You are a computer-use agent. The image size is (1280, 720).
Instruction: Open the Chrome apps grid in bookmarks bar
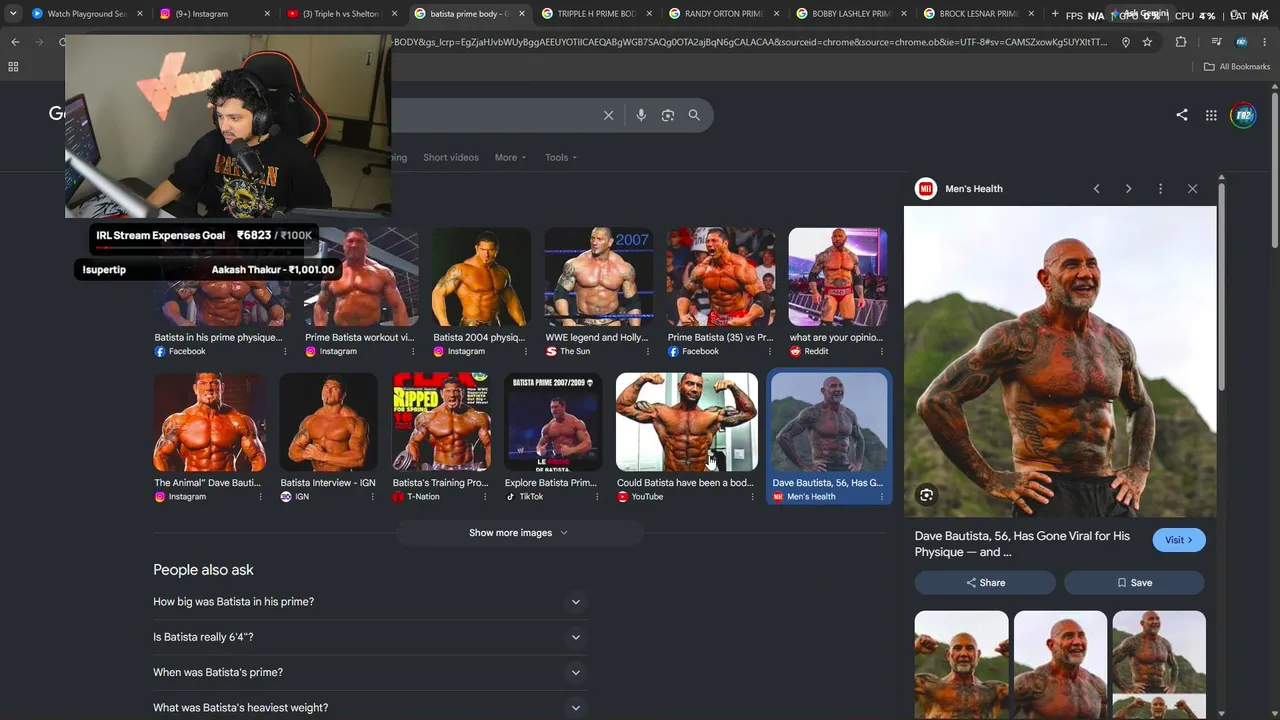pyautogui.click(x=13, y=67)
